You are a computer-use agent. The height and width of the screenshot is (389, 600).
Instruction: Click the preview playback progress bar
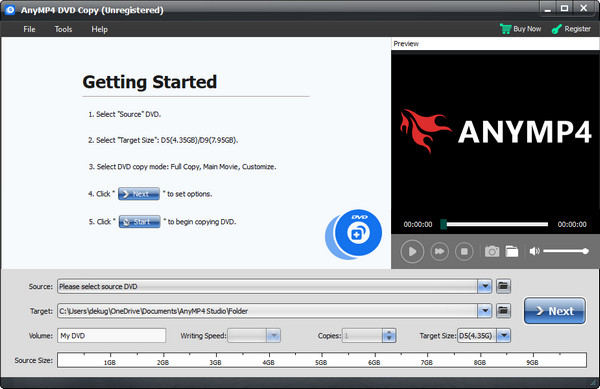coord(494,224)
